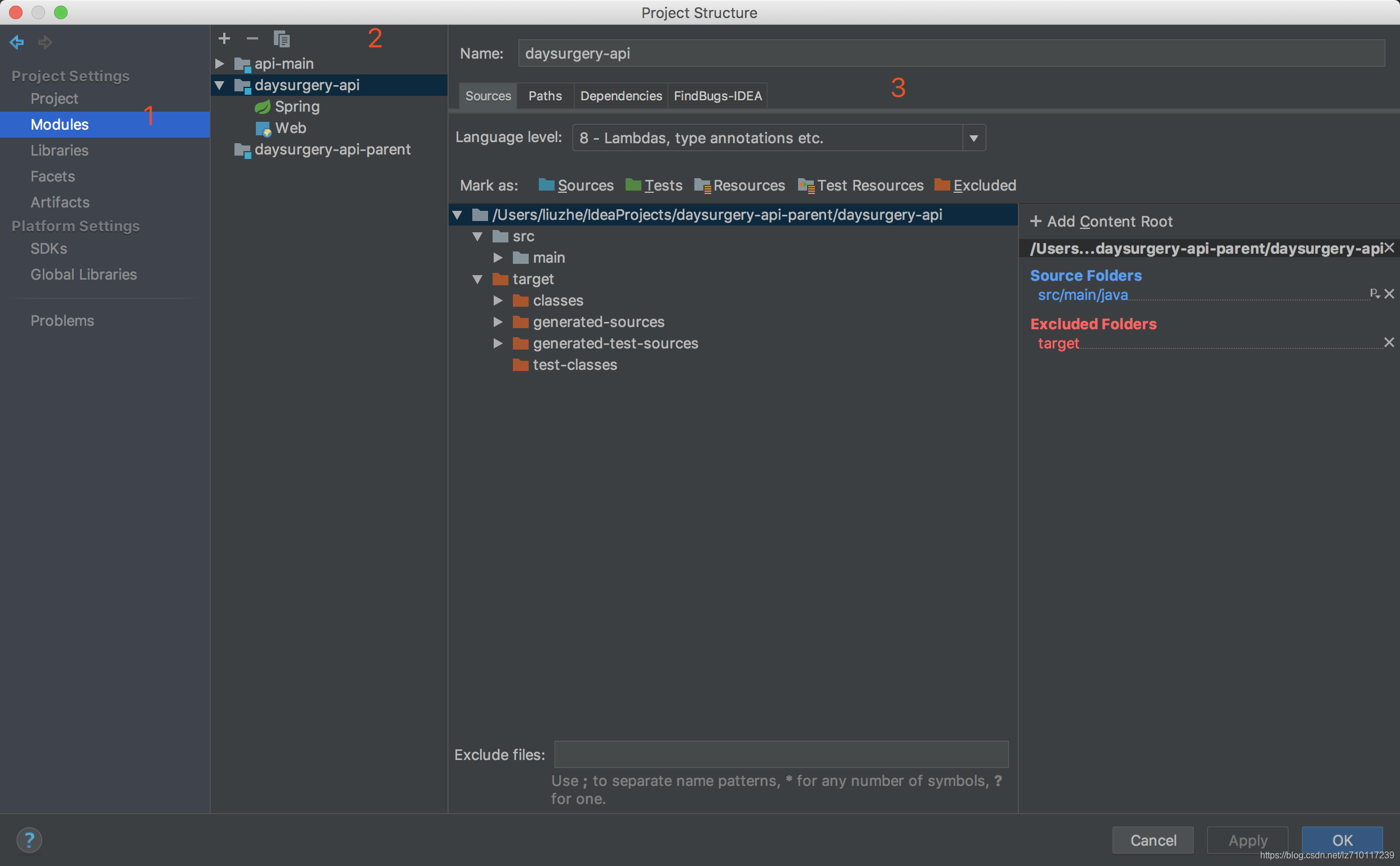Mark folder as Sources
This screenshot has height=866, width=1400.
click(x=575, y=185)
